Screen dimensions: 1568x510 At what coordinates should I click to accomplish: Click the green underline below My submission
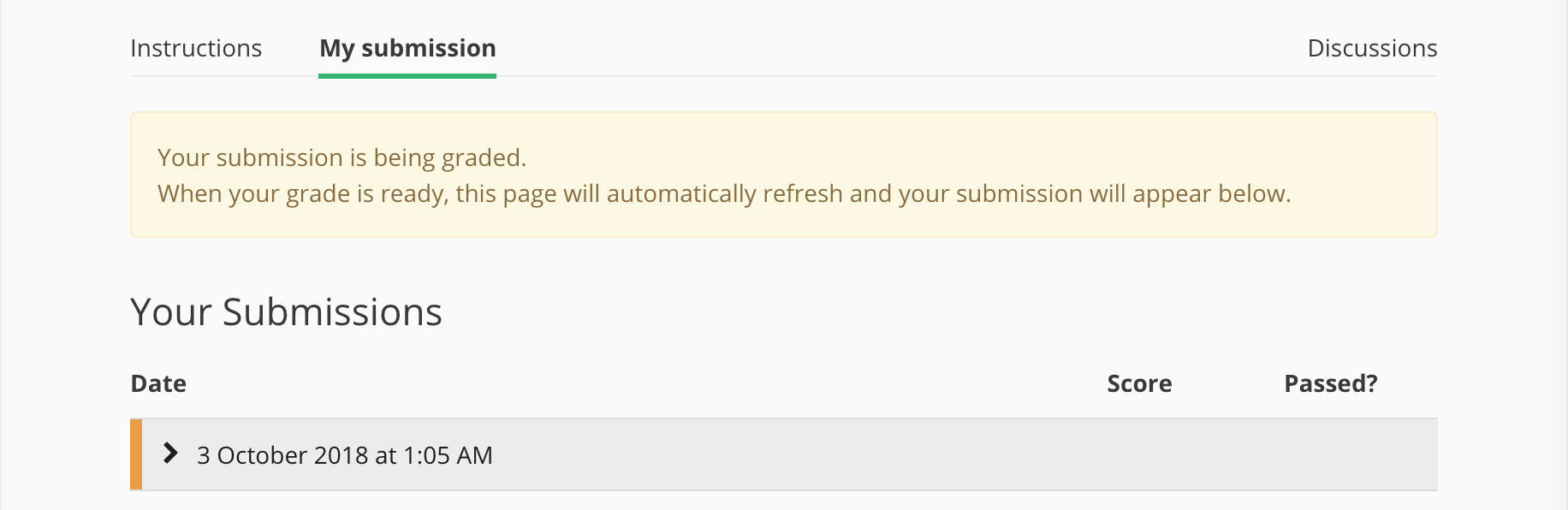pos(407,75)
